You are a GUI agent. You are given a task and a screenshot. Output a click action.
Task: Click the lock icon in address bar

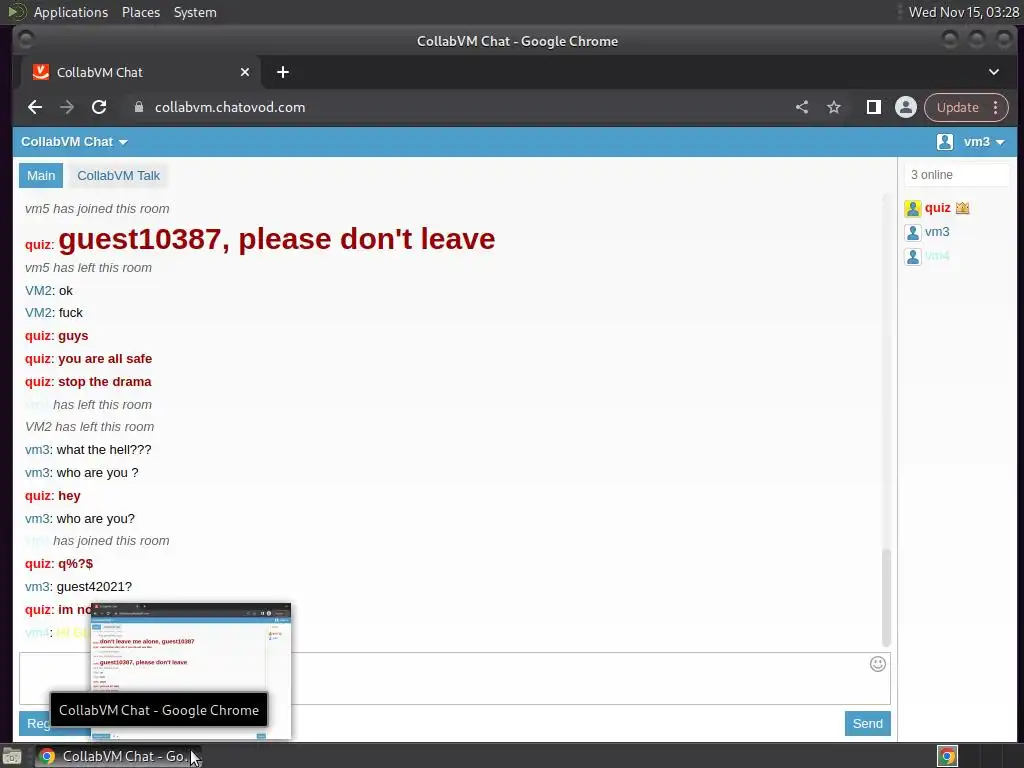click(x=138, y=107)
